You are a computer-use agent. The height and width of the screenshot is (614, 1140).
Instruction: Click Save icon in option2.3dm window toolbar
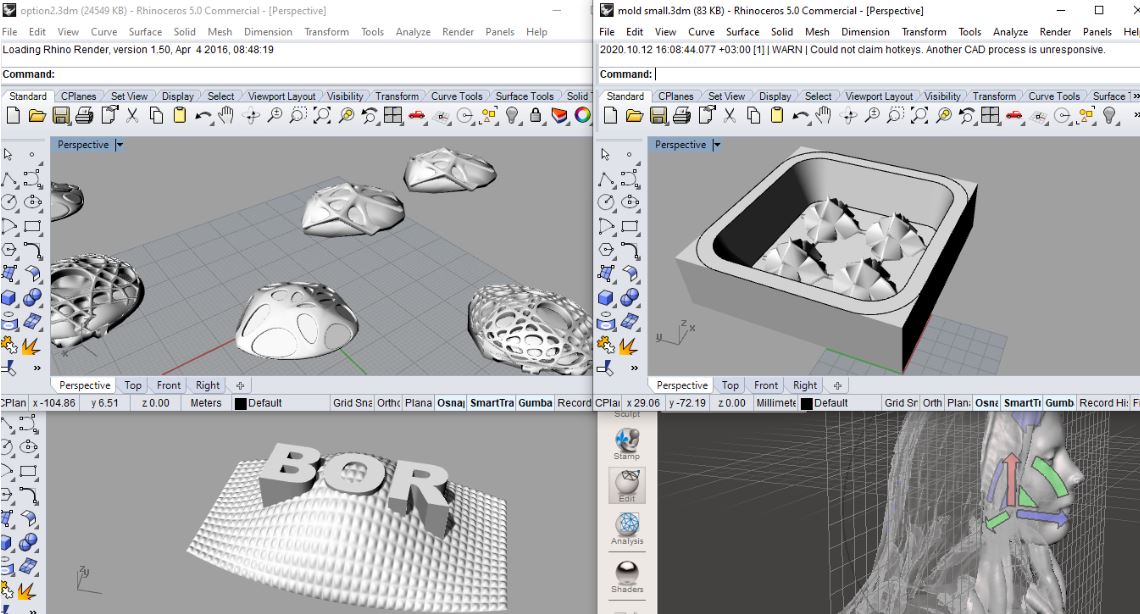click(x=59, y=116)
